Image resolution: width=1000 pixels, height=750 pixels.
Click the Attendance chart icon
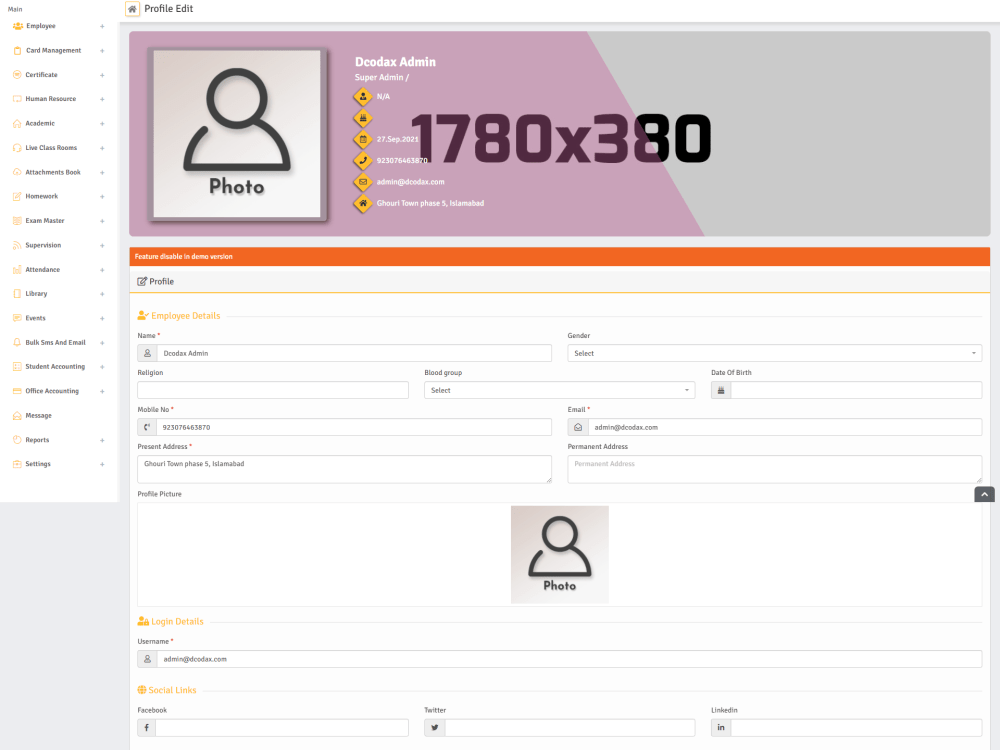pyautogui.click(x=17, y=270)
